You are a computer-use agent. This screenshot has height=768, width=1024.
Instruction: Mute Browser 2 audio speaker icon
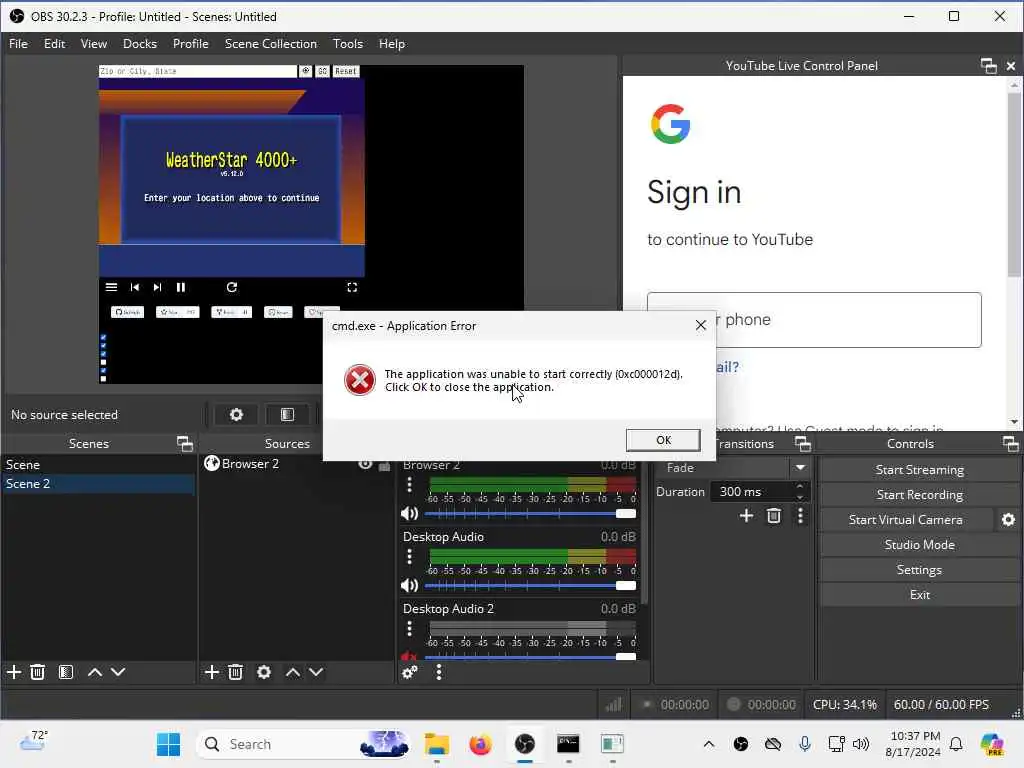[409, 513]
